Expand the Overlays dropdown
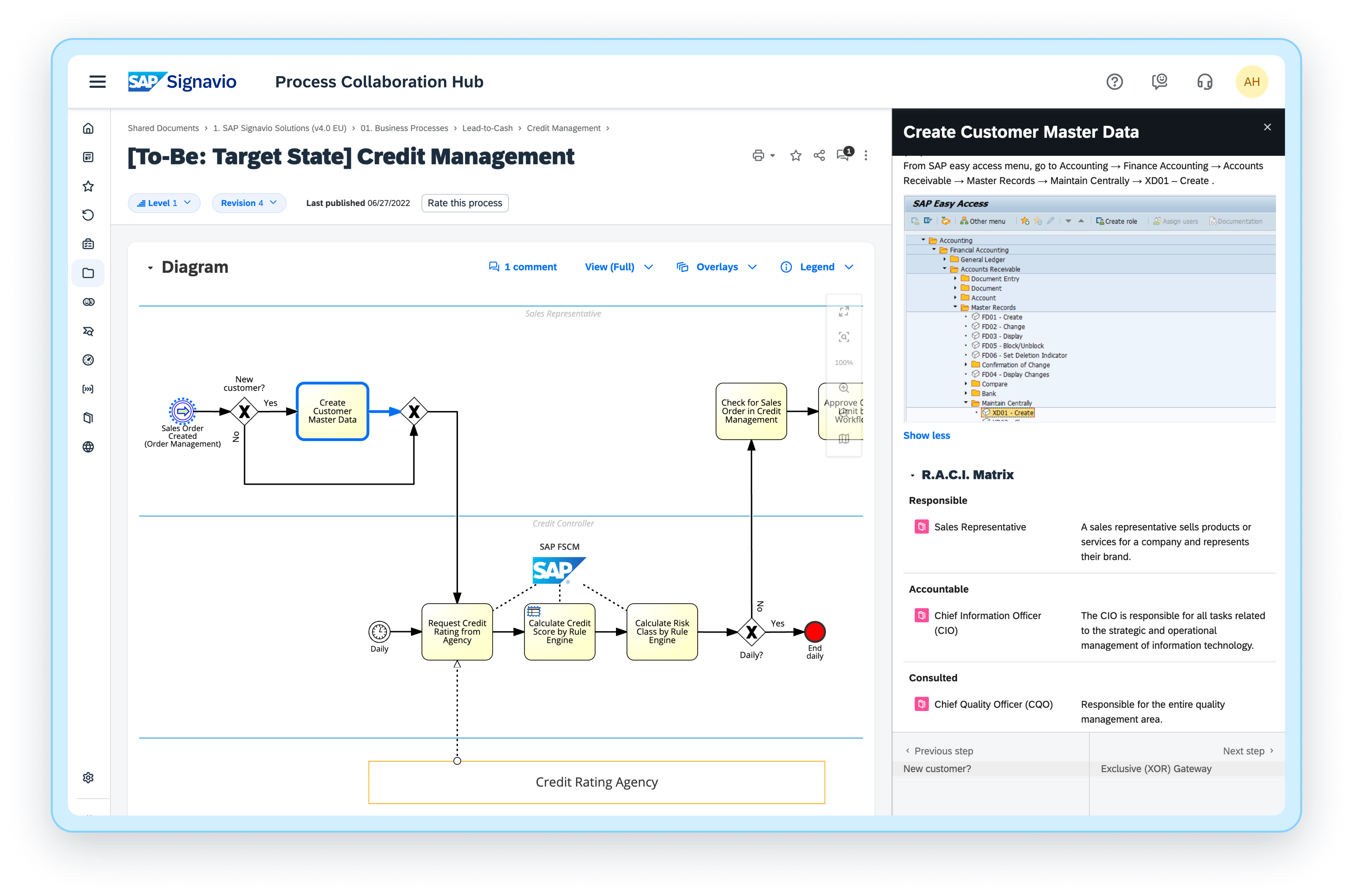This screenshot has width=1353, height=896. point(717,267)
